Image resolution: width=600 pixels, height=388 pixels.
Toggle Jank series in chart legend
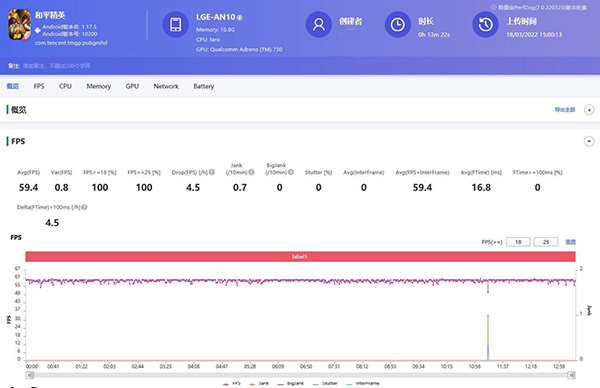tap(259, 383)
